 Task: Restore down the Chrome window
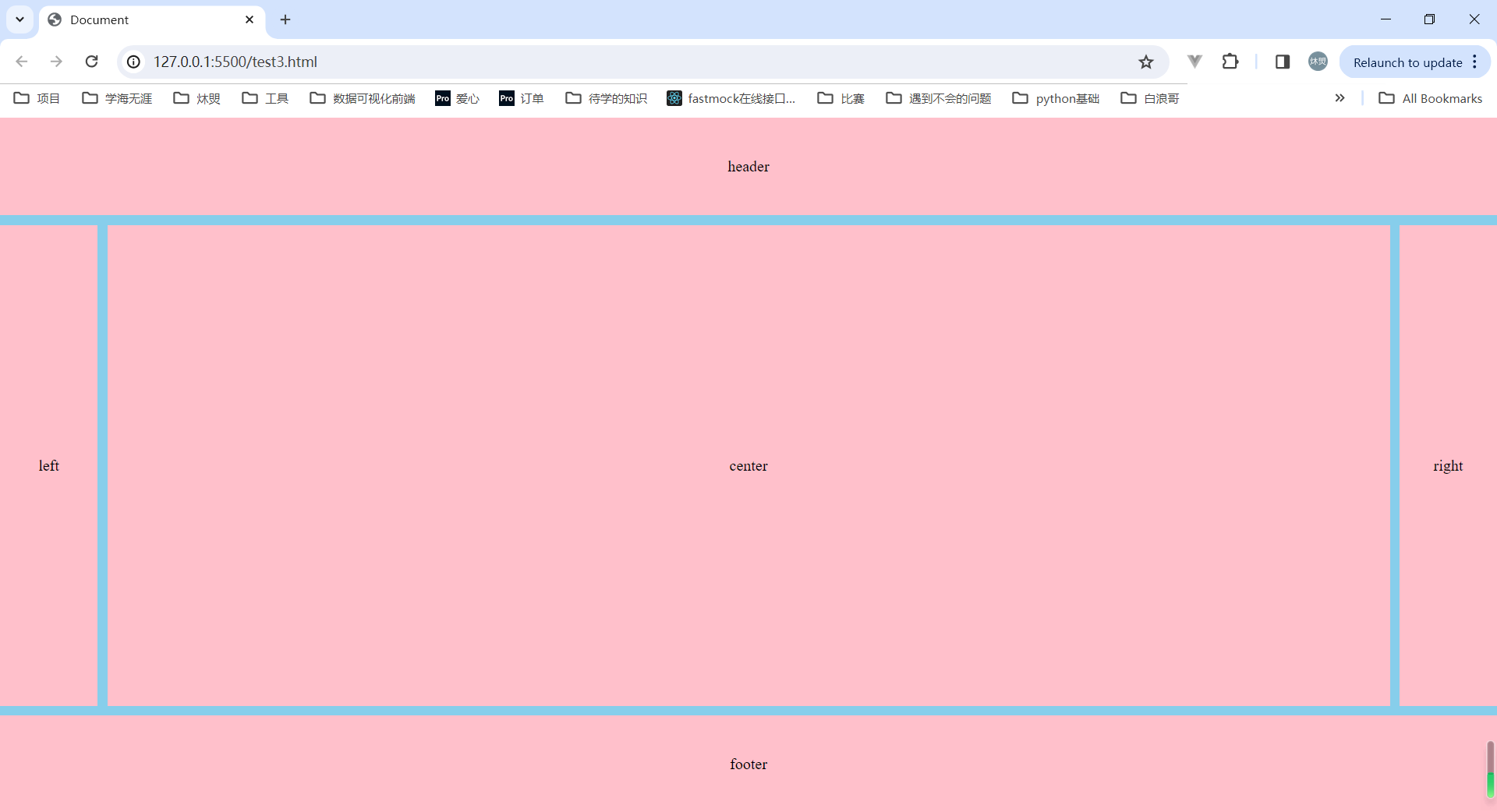(1429, 19)
